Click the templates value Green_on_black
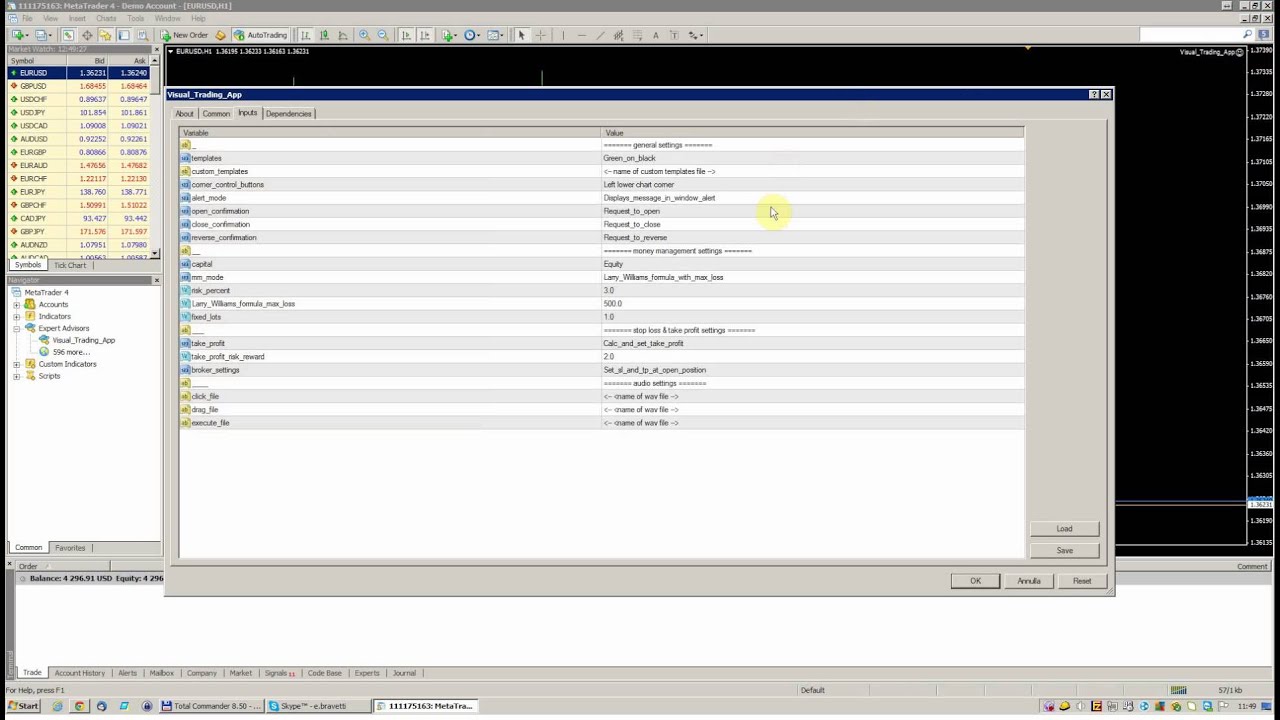The width and height of the screenshot is (1280, 720). tap(629, 158)
